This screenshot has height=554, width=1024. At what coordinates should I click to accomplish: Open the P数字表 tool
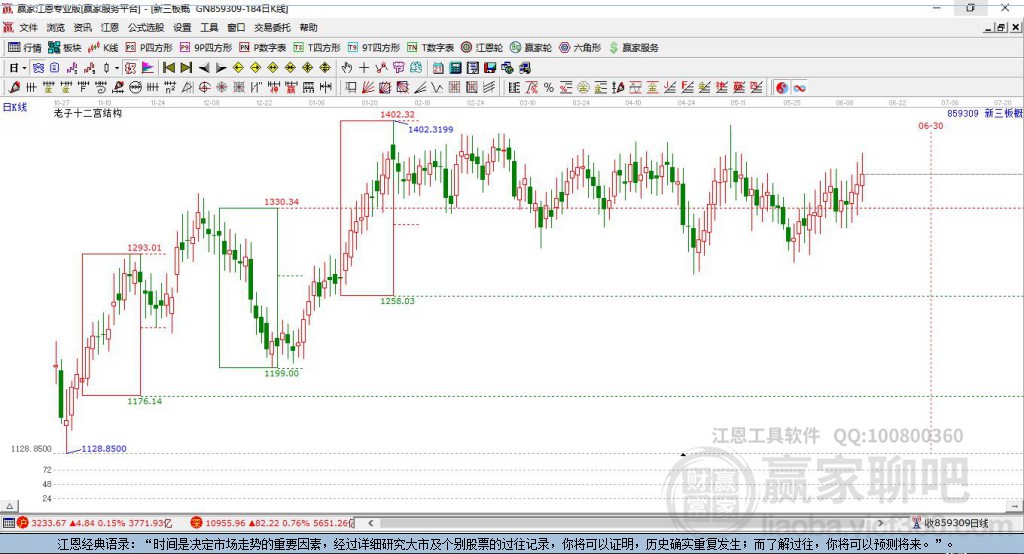263,48
